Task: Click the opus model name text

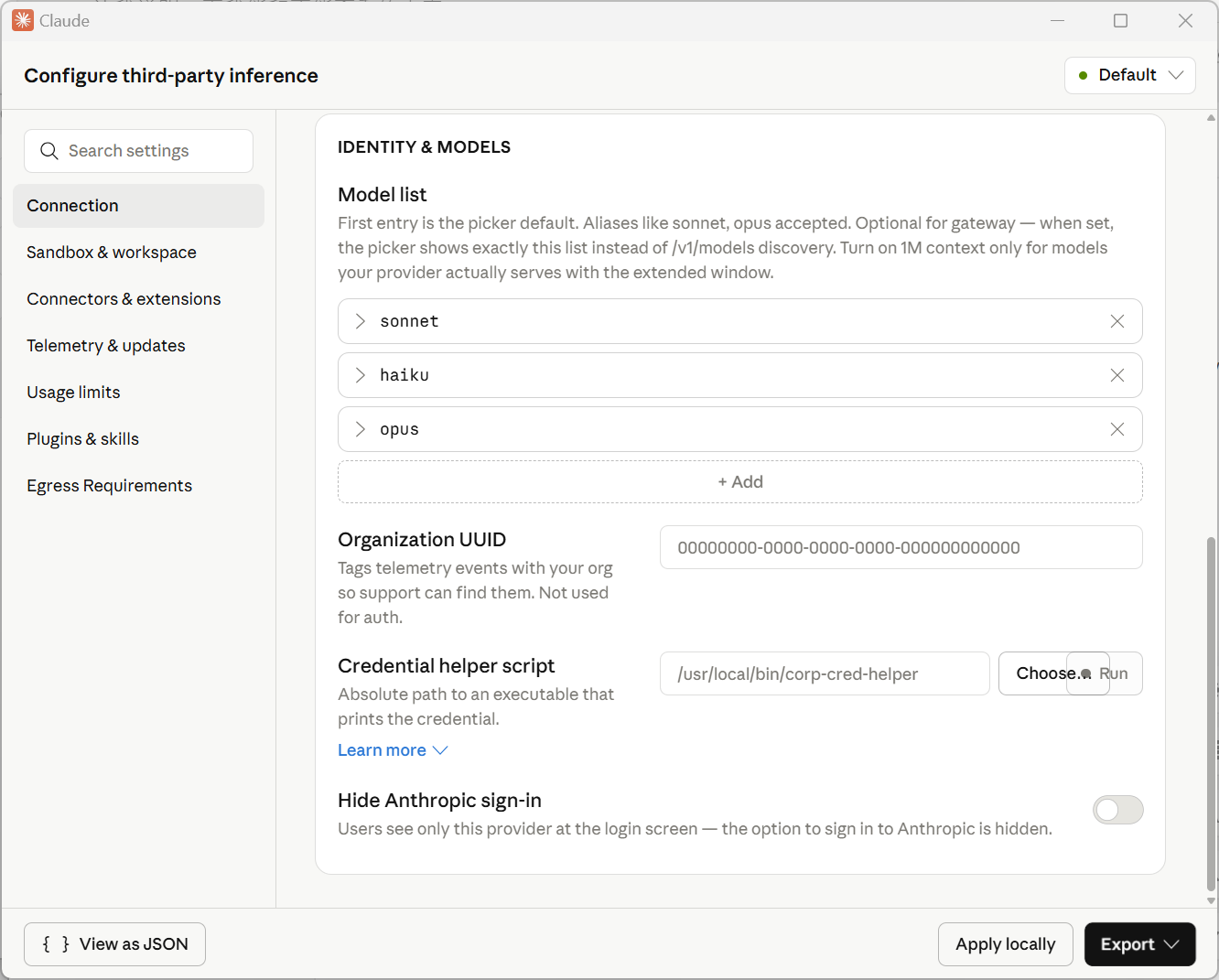Action: click(399, 429)
